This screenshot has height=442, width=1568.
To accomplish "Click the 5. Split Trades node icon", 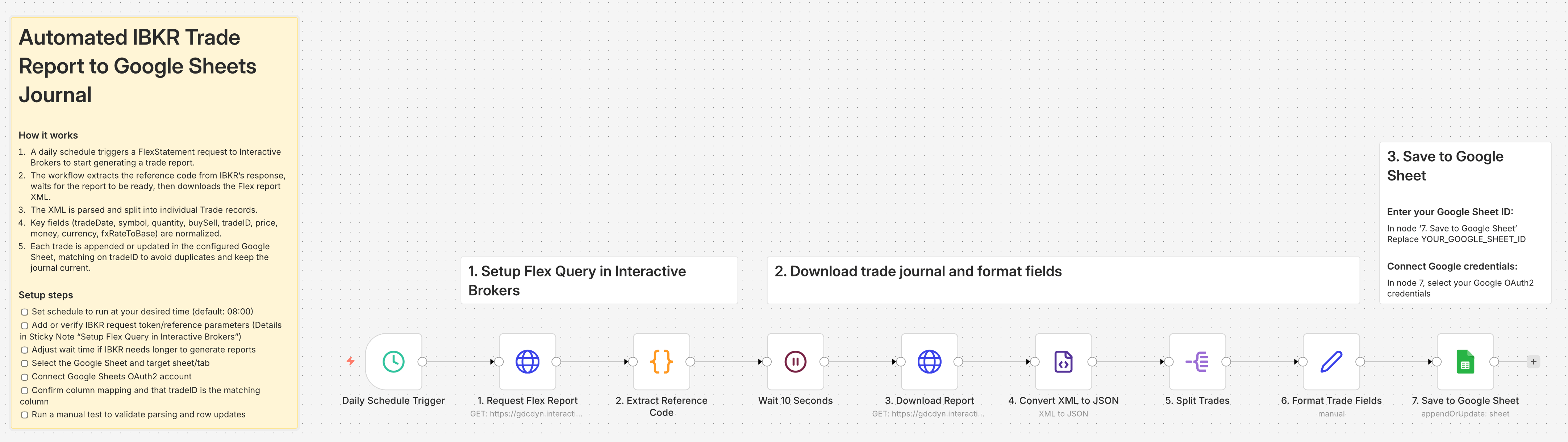I will (1197, 362).
